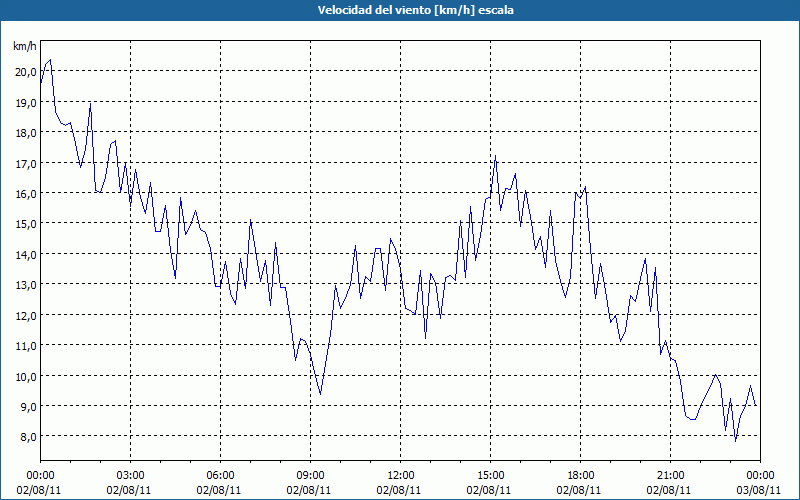Click the "21:00" time axis label
Screen dimensions: 800x500
[670, 476]
